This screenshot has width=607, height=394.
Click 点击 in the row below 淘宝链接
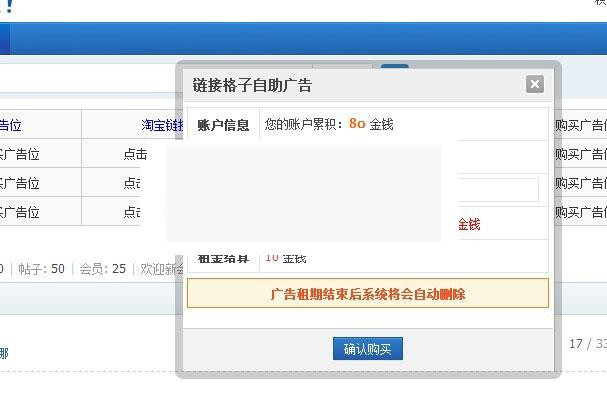pos(135,154)
